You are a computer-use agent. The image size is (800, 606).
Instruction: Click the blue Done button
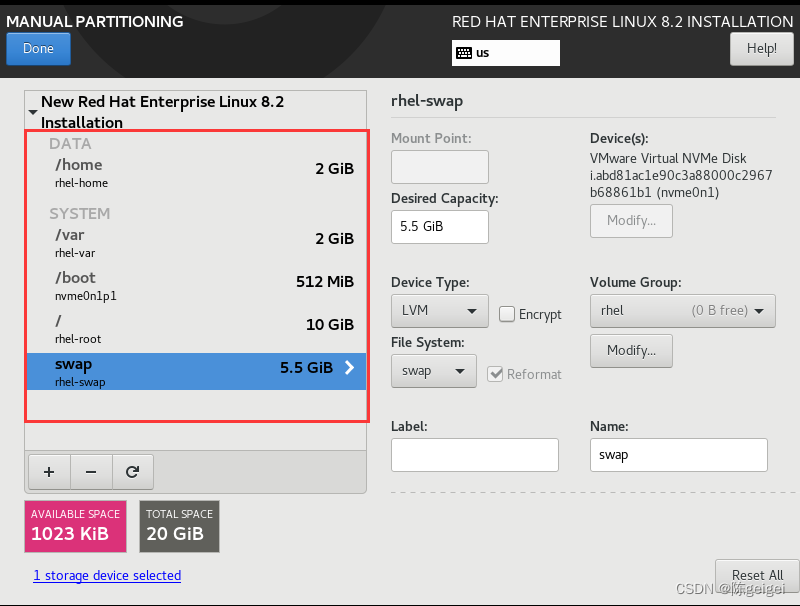(38, 48)
